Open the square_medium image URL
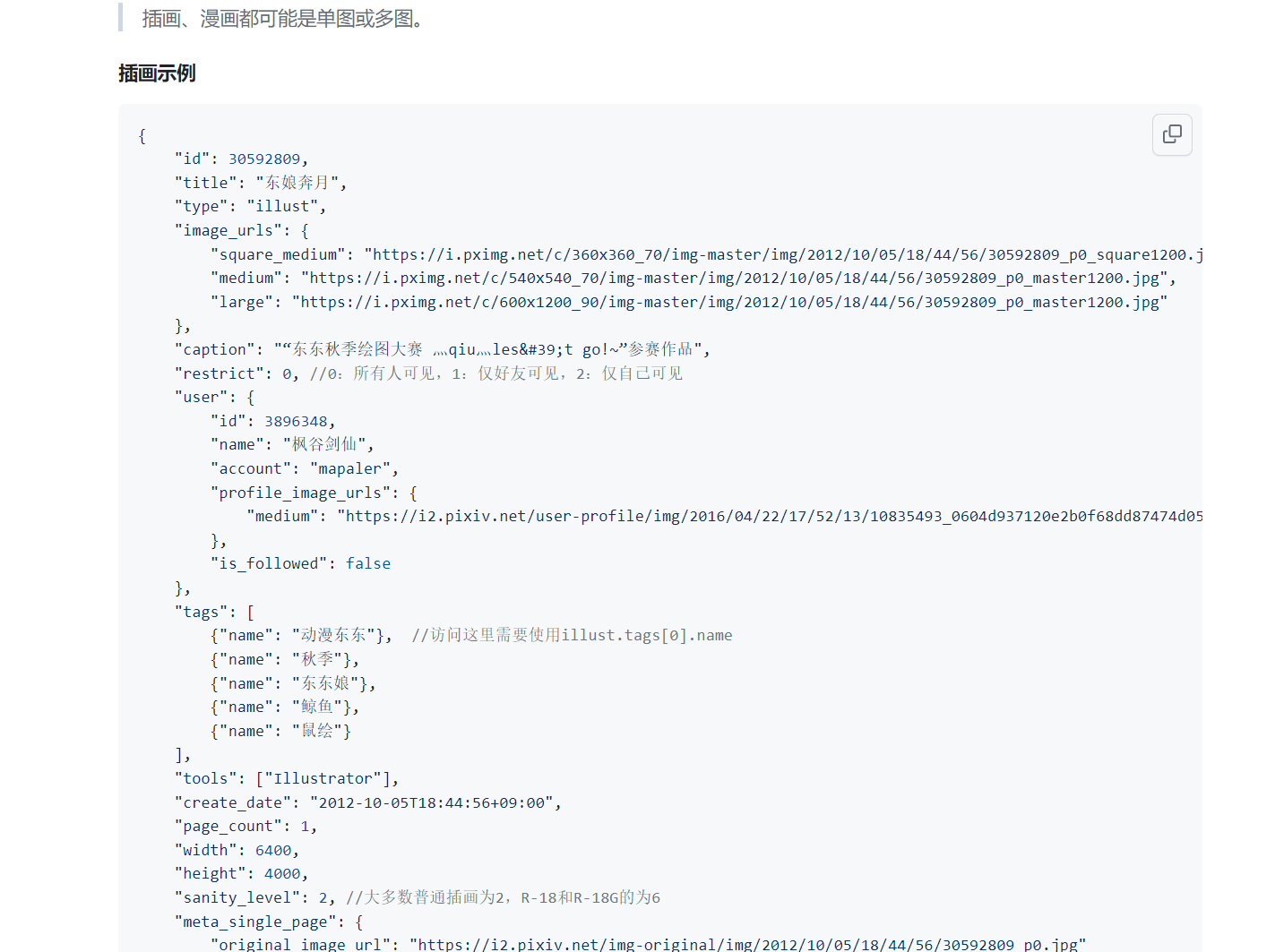The image size is (1275, 952). [780, 254]
